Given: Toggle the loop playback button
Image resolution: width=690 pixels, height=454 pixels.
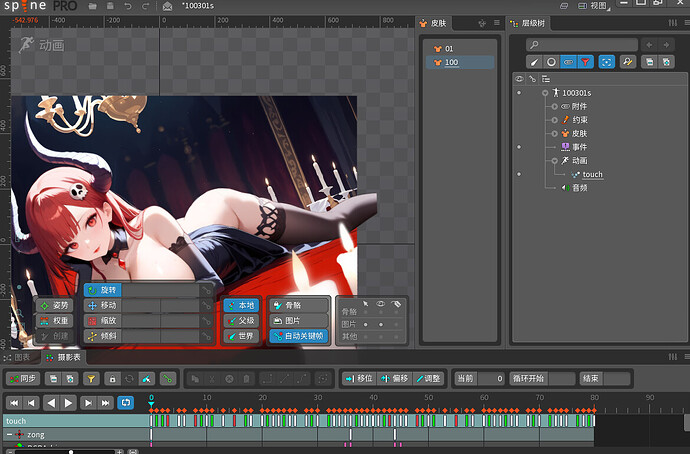Looking at the screenshot, I should click(x=125, y=403).
